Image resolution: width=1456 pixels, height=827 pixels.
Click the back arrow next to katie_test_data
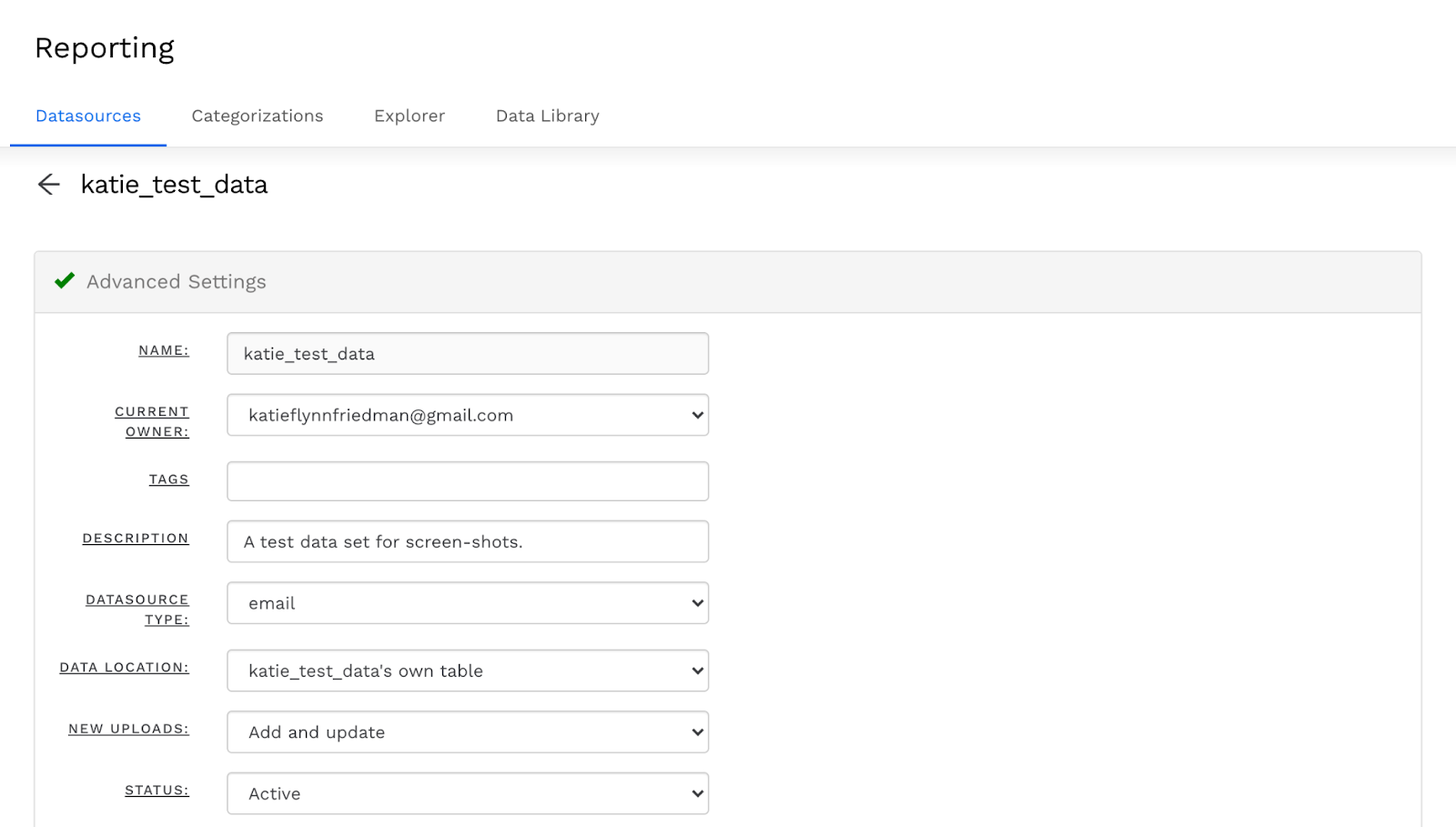(x=48, y=185)
